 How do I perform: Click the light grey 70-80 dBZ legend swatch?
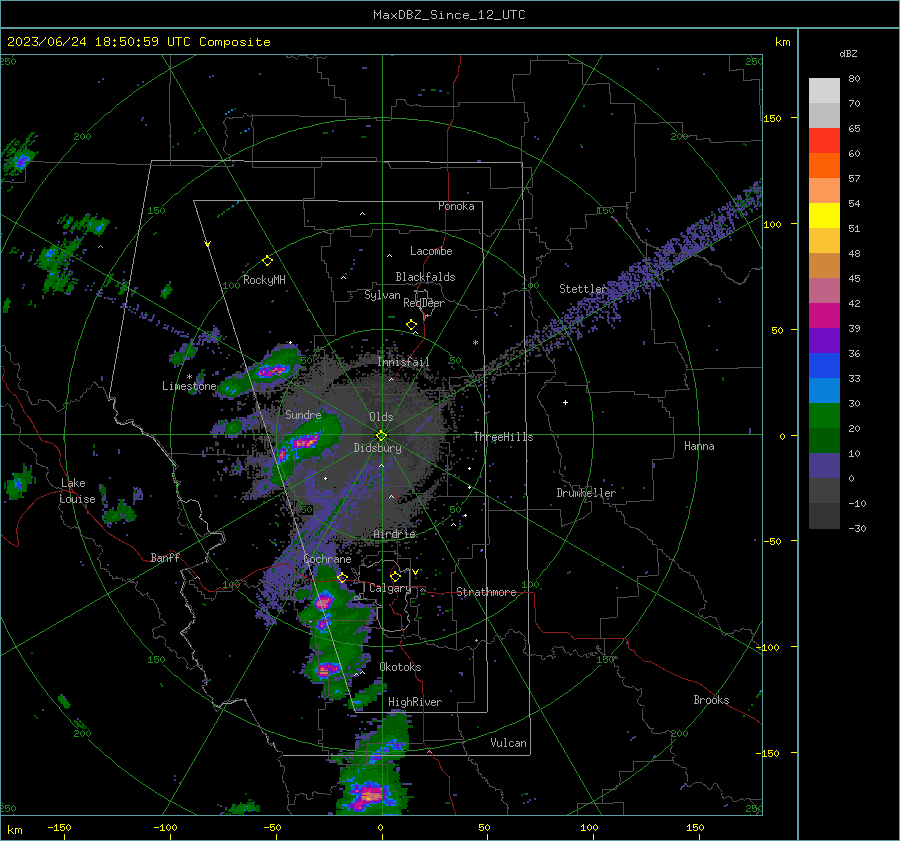pos(824,91)
